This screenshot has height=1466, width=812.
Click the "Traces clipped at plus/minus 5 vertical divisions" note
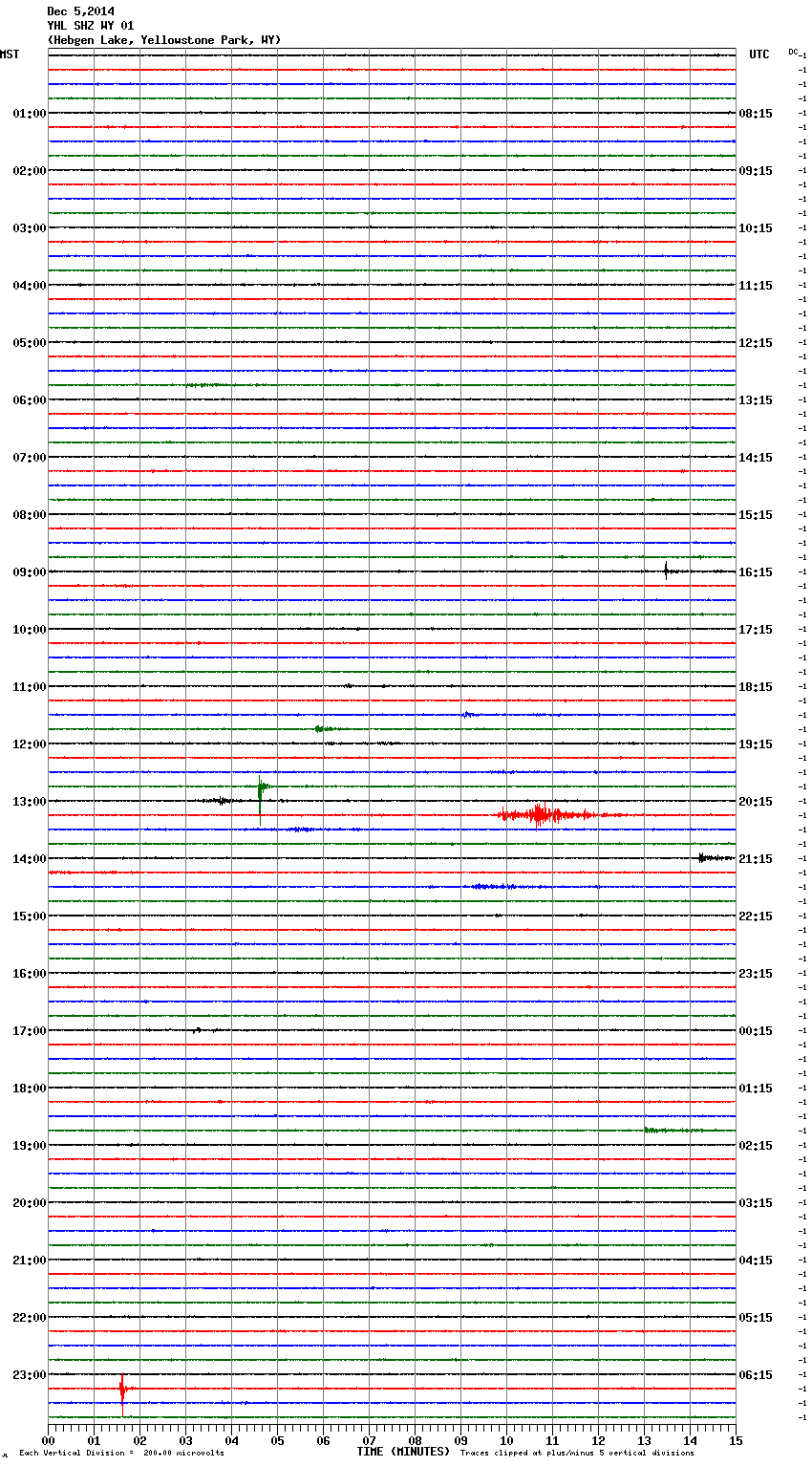coord(577,1454)
